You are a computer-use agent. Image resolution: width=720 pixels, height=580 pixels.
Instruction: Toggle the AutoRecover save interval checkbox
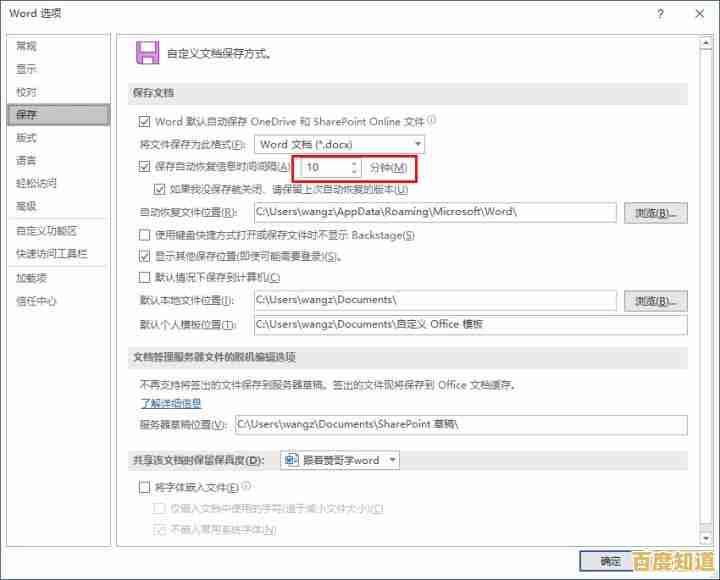[x=144, y=166]
